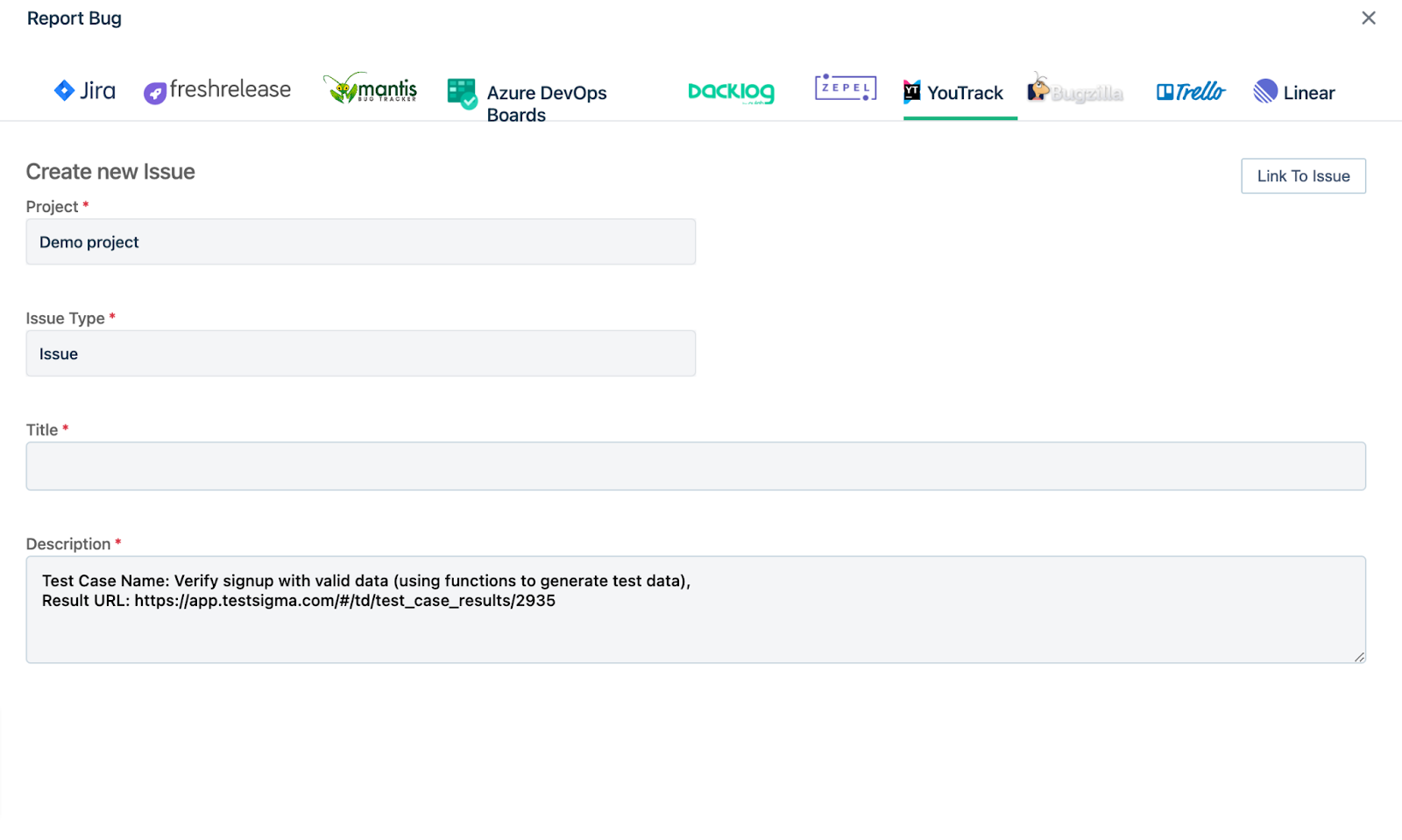Click the Report Bug dialog title
The height and width of the screenshot is (840, 1402).
click(x=74, y=18)
